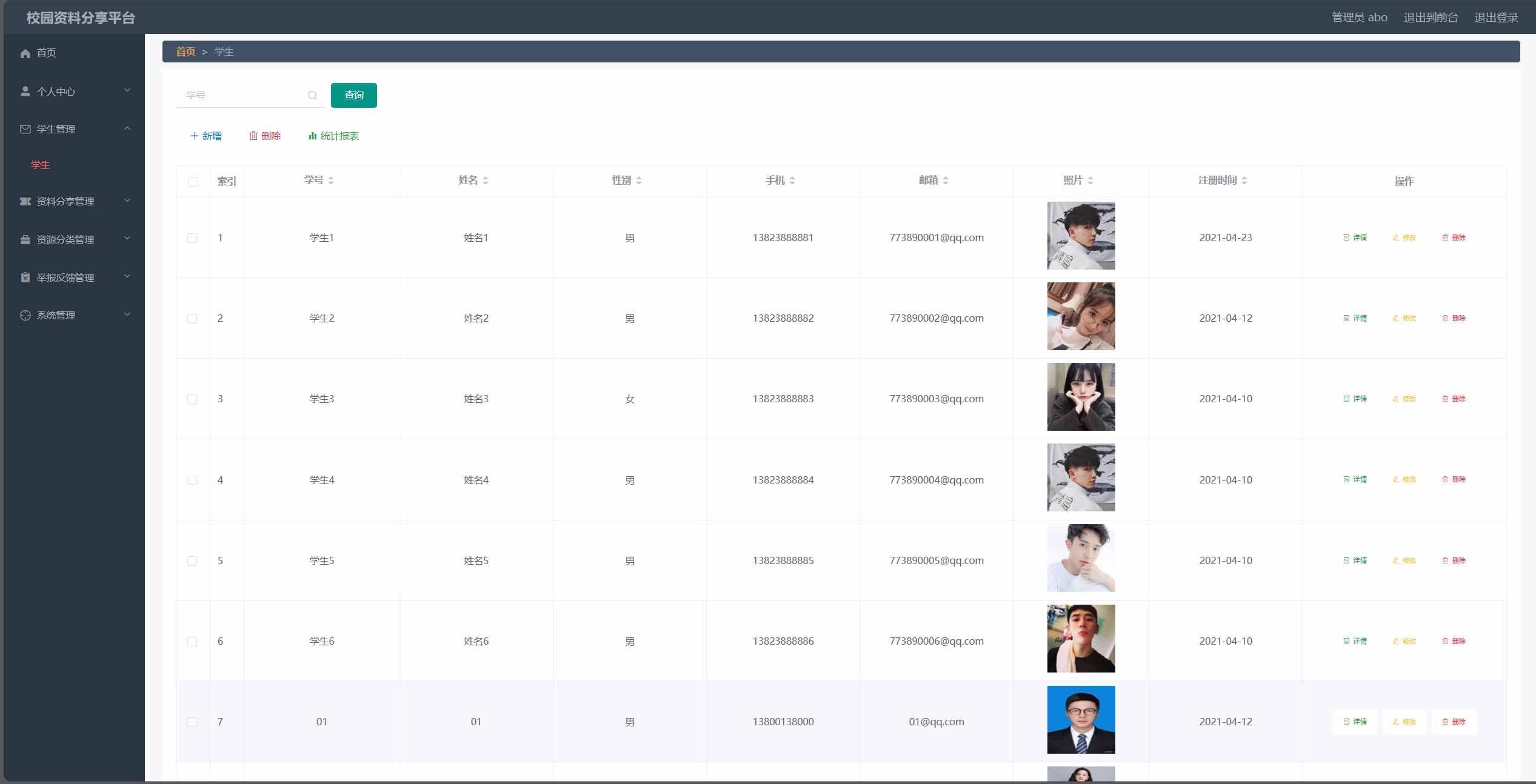Click the clipboard icon for 举报反馈管理
1536x784 pixels.
pyautogui.click(x=25, y=277)
